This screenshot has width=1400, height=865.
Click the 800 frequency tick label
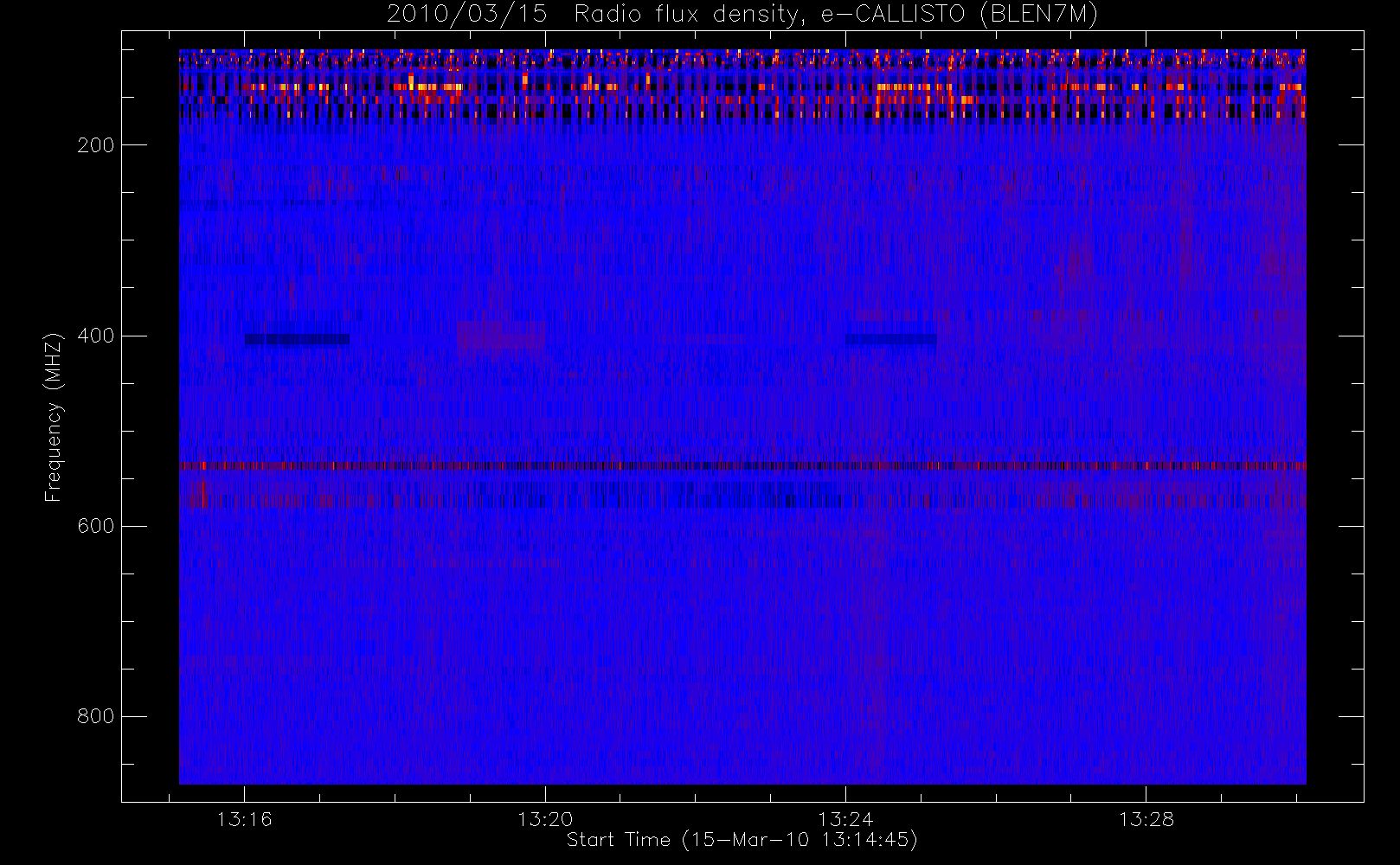pyautogui.click(x=96, y=716)
